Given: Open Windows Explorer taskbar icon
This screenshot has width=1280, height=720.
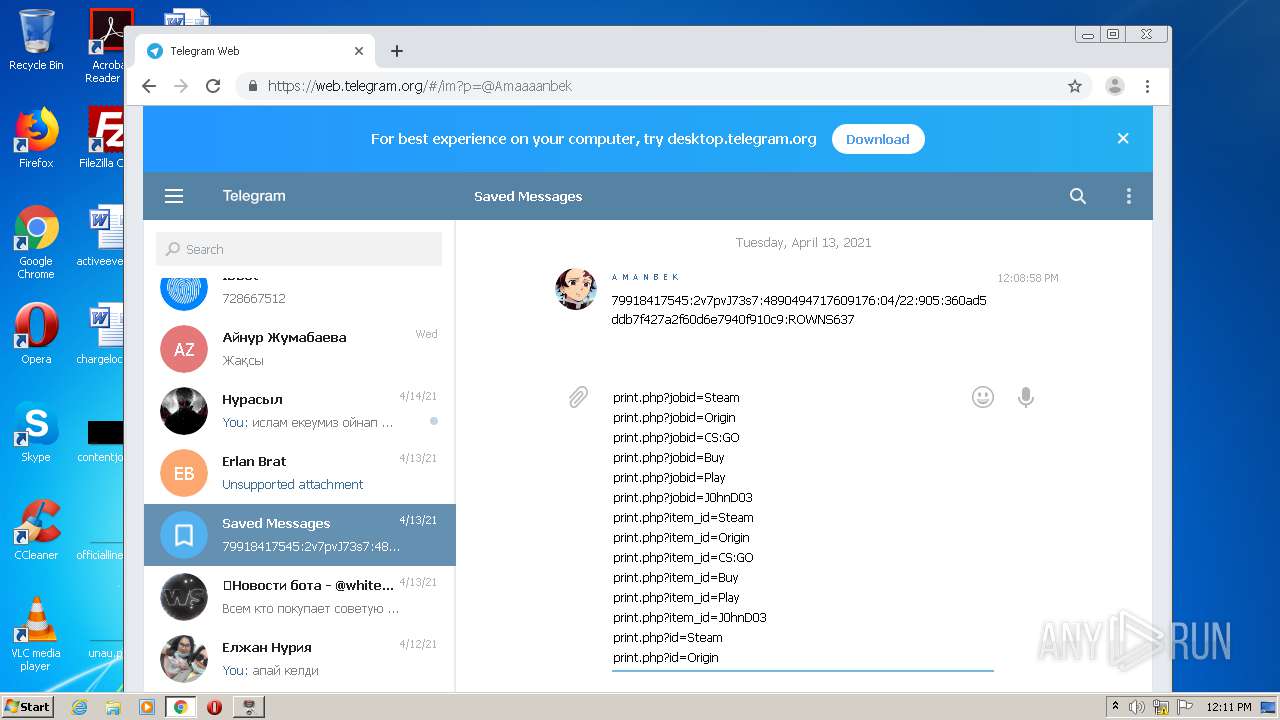Looking at the screenshot, I should click(x=113, y=707).
